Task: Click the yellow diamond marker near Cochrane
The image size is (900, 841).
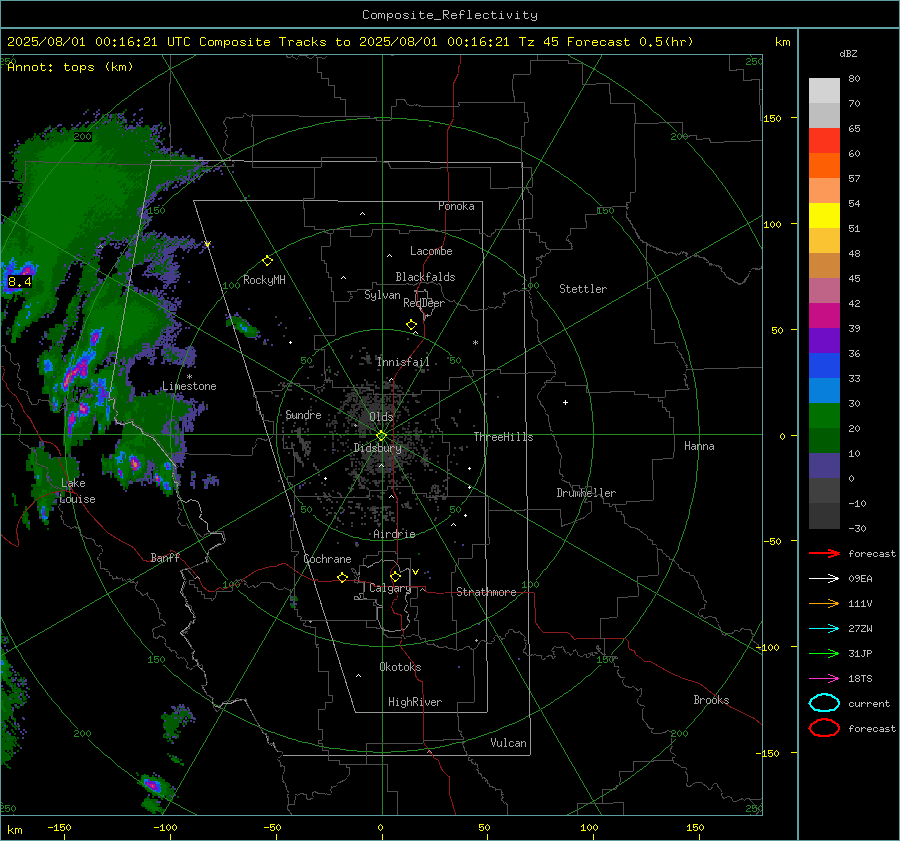Action: pos(342,577)
